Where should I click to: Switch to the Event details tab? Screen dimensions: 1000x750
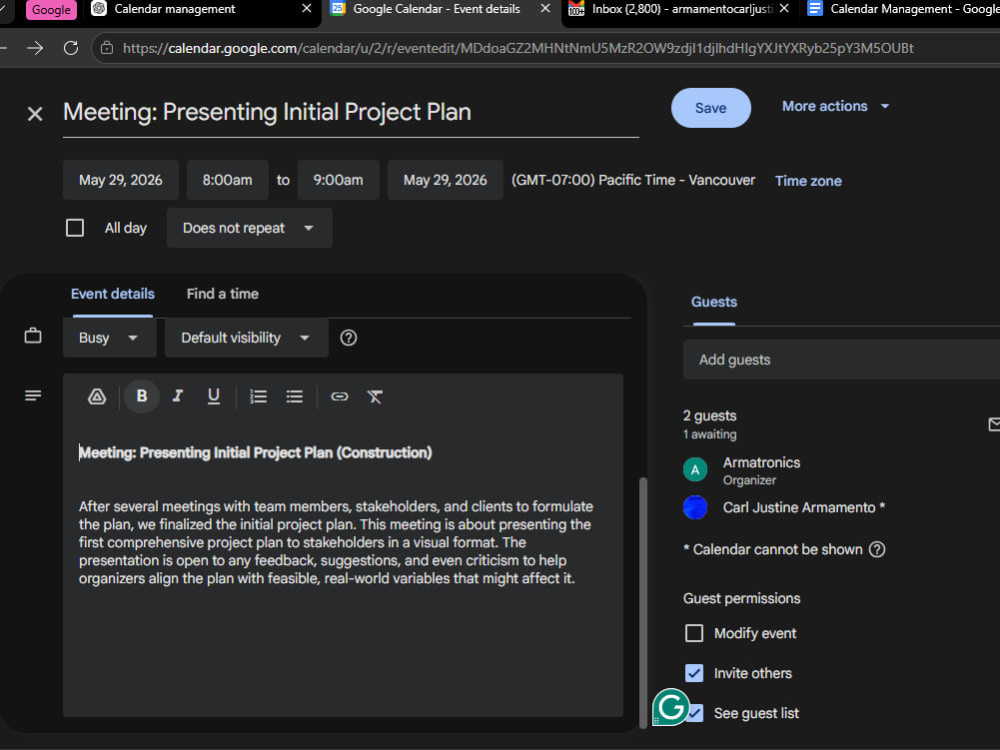(x=113, y=294)
